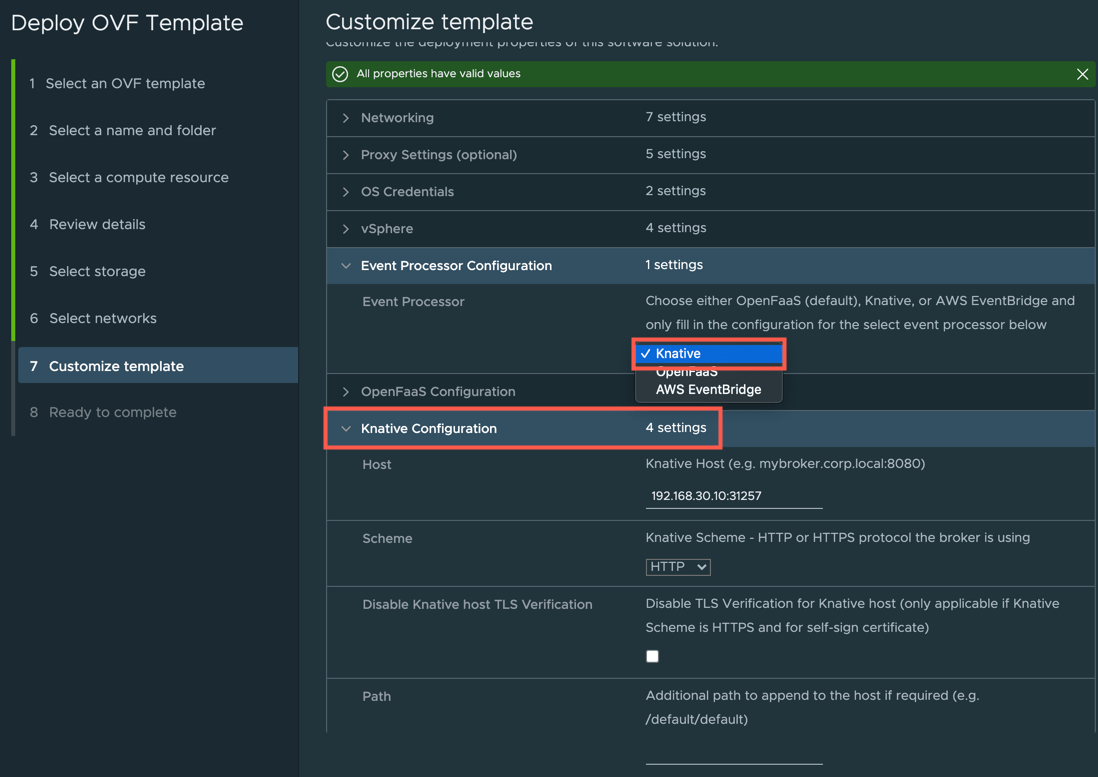The height and width of the screenshot is (777, 1098).
Task: Expand OpenFaaS Configuration section
Action: 346,392
